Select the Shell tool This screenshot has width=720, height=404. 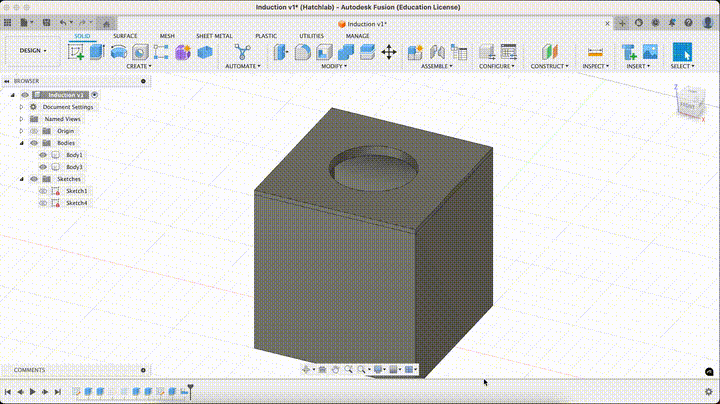324,52
